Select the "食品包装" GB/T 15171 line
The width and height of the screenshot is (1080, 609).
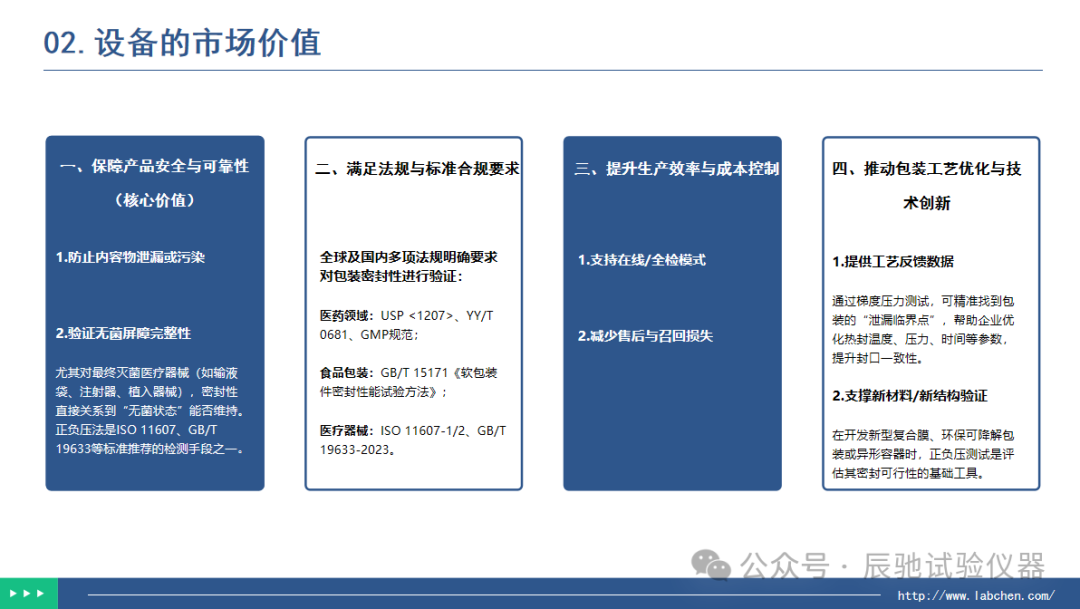tap(408, 382)
